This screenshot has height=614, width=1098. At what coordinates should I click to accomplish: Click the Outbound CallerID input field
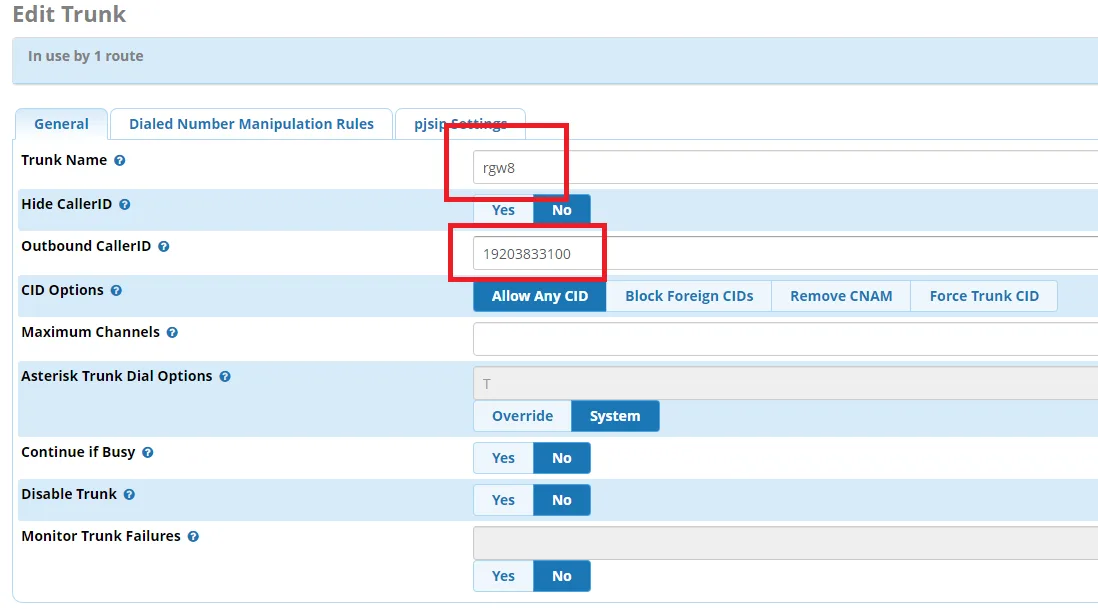(x=786, y=253)
